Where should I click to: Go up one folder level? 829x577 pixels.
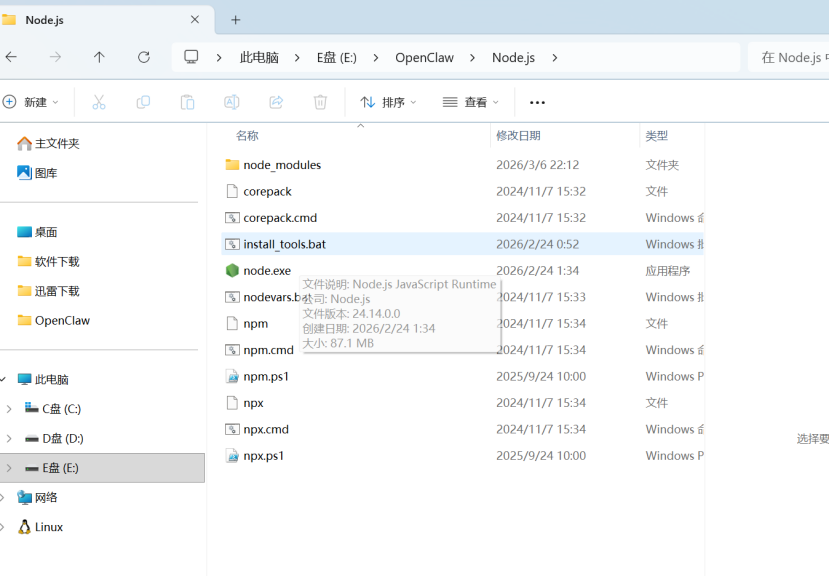point(99,57)
